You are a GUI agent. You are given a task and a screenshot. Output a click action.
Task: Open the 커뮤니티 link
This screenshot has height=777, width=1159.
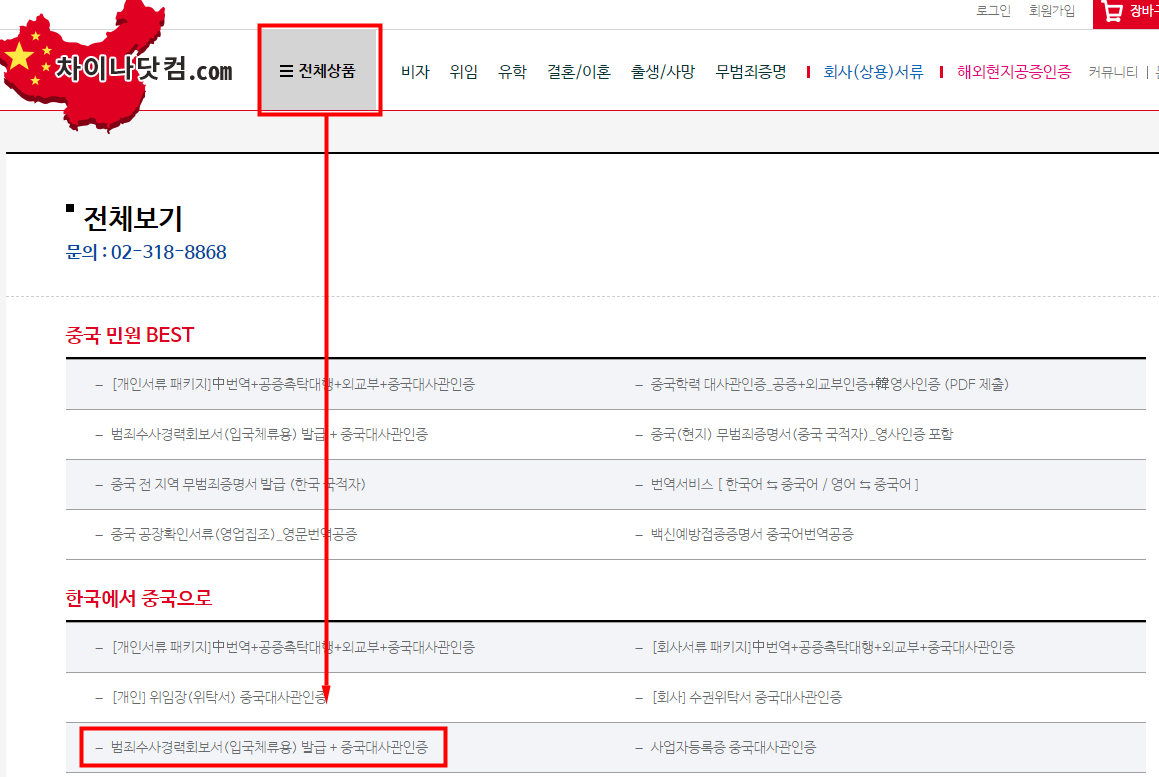tap(1113, 72)
